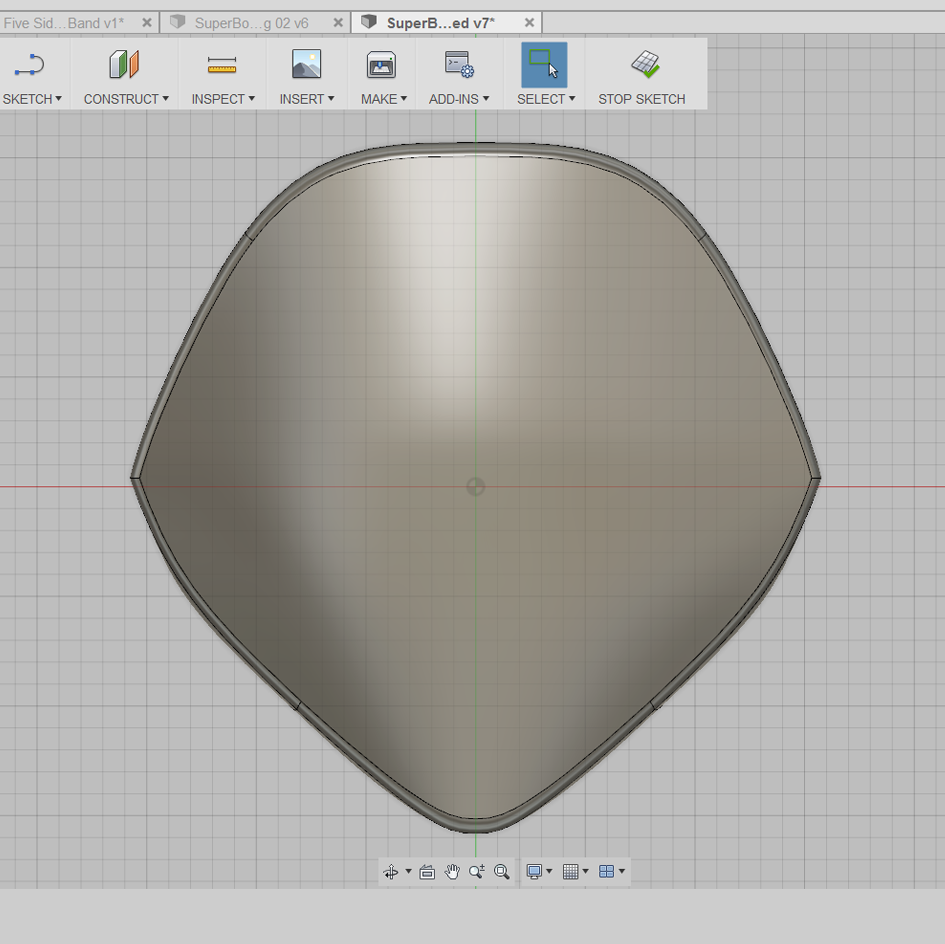Click the origin point at canvas center
Screen dimensions: 945x944
(476, 487)
